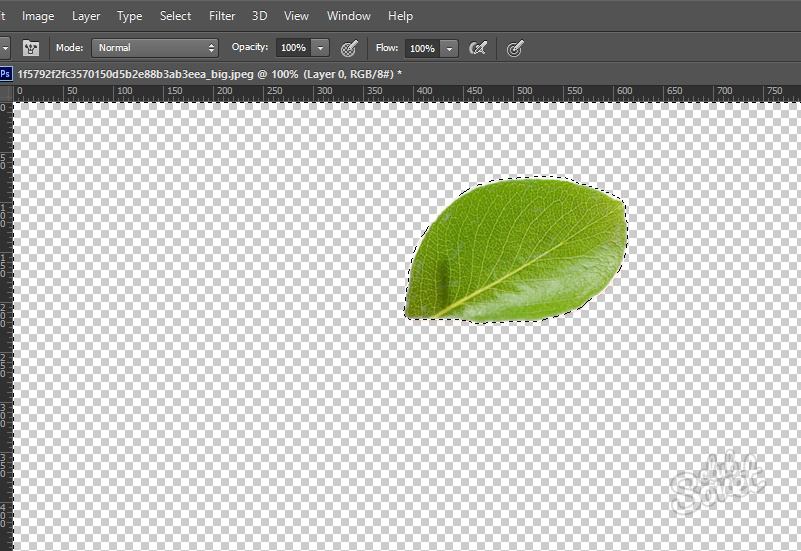Screen dimensions: 801x551
Task: Open the 3D menu
Action: [x=259, y=16]
